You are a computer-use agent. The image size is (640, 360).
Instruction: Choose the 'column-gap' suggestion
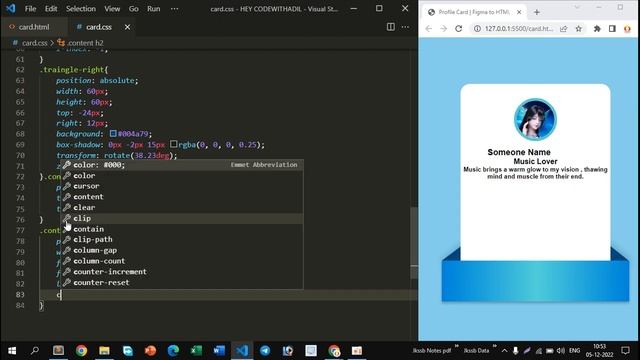tap(182, 250)
